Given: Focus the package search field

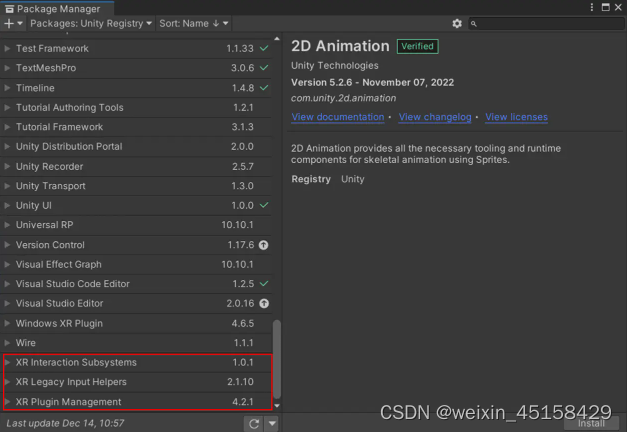Looking at the screenshot, I should (546, 24).
